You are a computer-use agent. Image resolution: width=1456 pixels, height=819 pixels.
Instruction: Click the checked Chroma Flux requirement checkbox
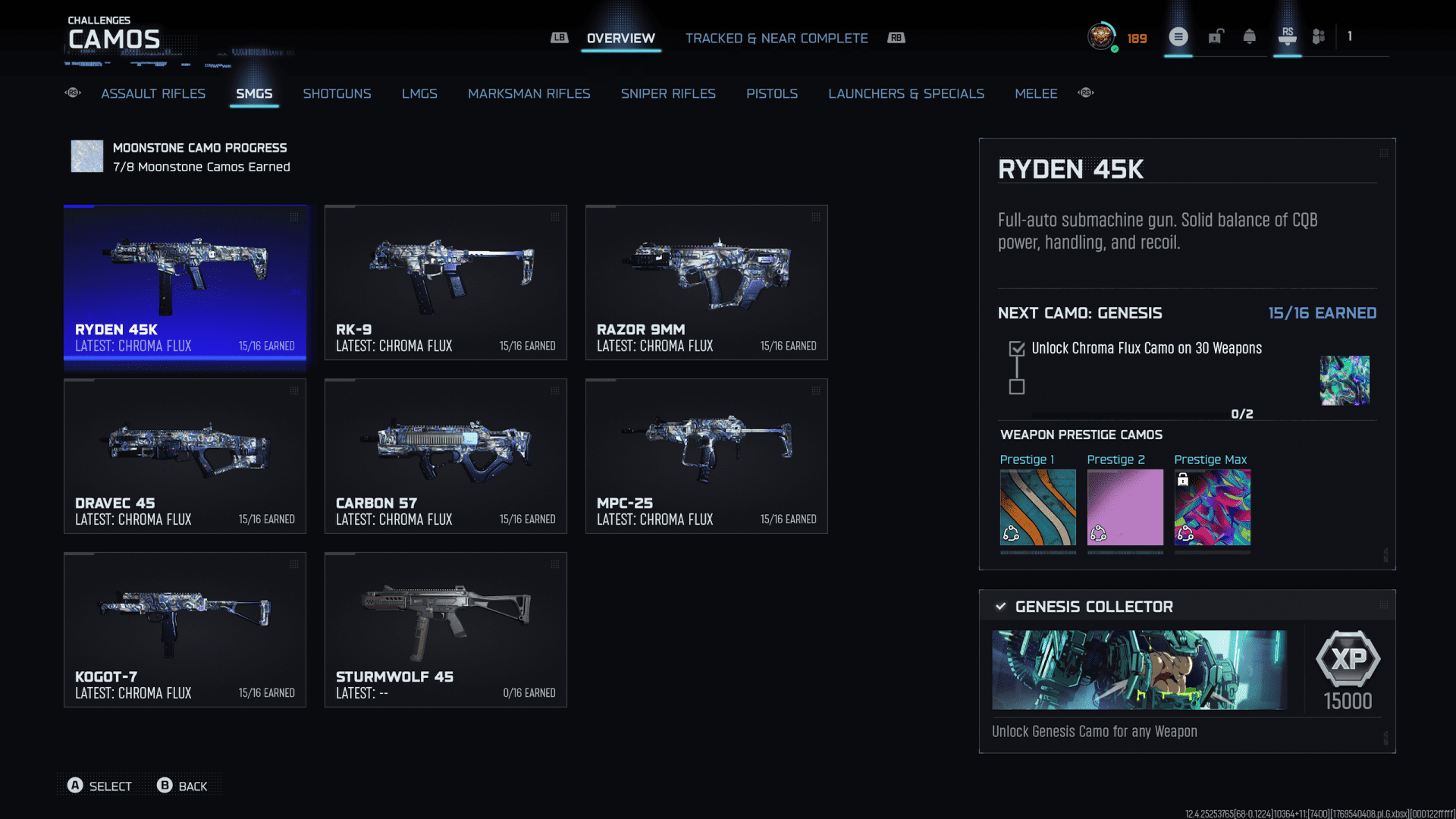pos(1017,349)
